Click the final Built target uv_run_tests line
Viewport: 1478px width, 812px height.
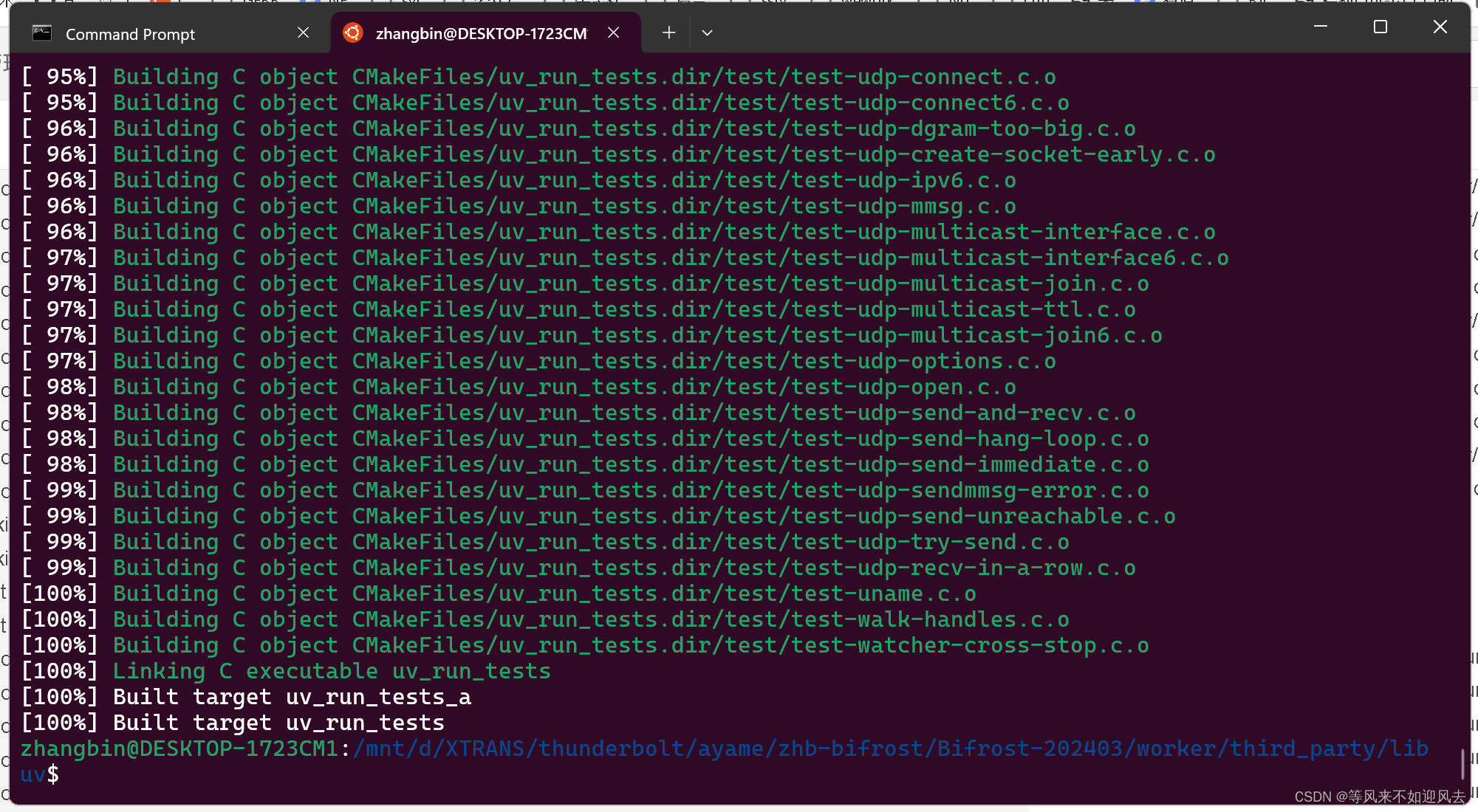coord(233,723)
